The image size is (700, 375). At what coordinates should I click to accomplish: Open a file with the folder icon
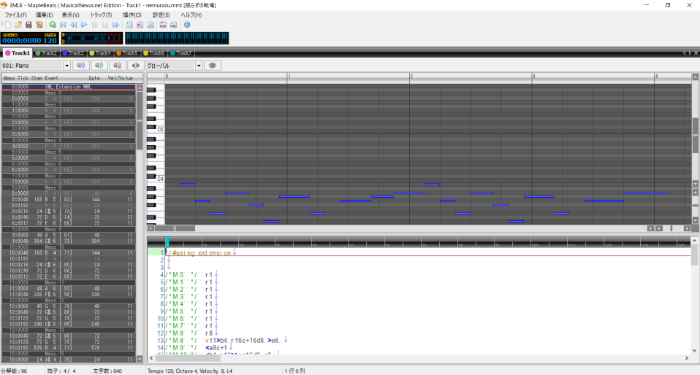pyautogui.click(x=18, y=25)
